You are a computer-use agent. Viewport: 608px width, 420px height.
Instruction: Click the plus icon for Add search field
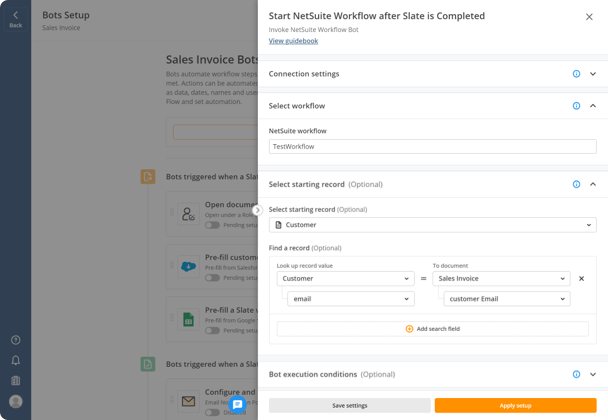coord(409,329)
